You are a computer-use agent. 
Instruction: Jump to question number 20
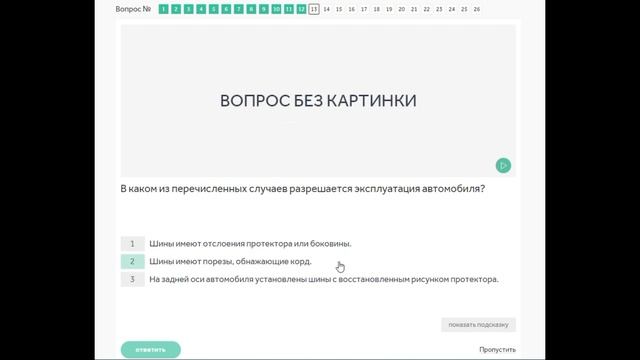pyautogui.click(x=402, y=9)
